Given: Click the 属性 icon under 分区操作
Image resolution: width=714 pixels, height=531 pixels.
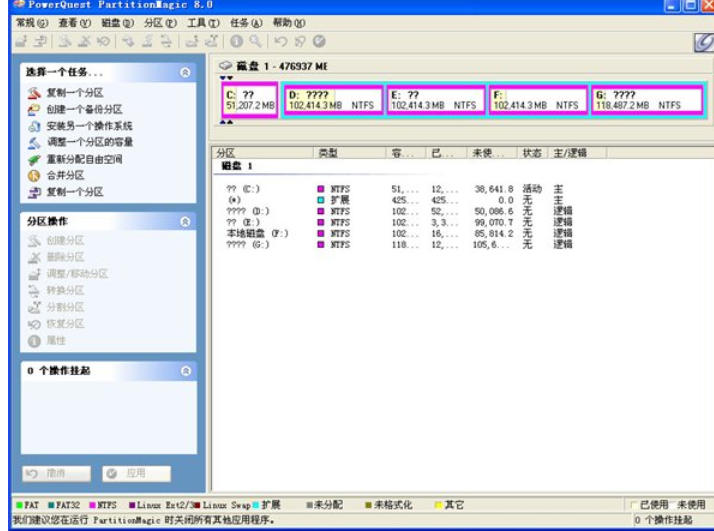Looking at the screenshot, I should click(32, 338).
